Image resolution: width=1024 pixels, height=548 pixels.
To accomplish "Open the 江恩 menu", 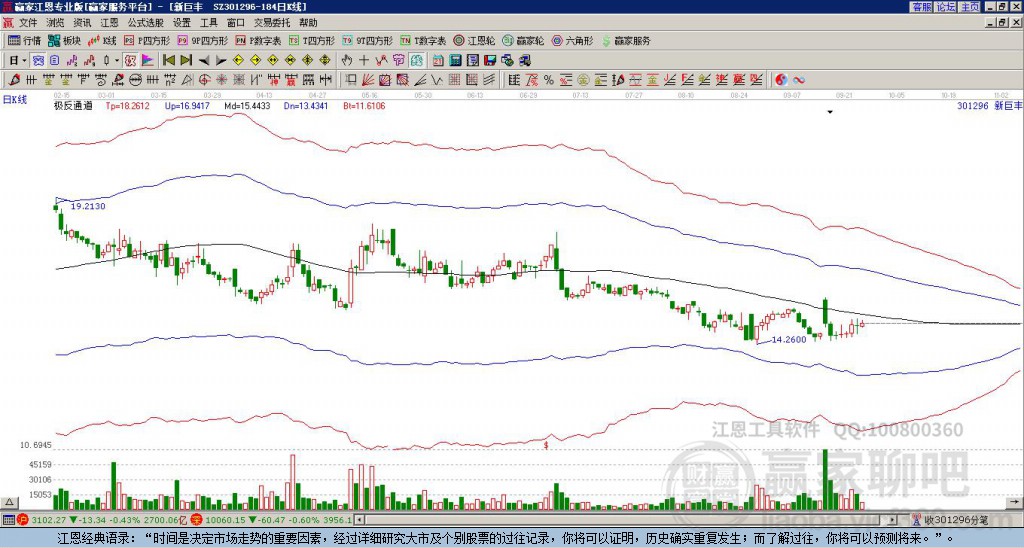I will [109, 23].
